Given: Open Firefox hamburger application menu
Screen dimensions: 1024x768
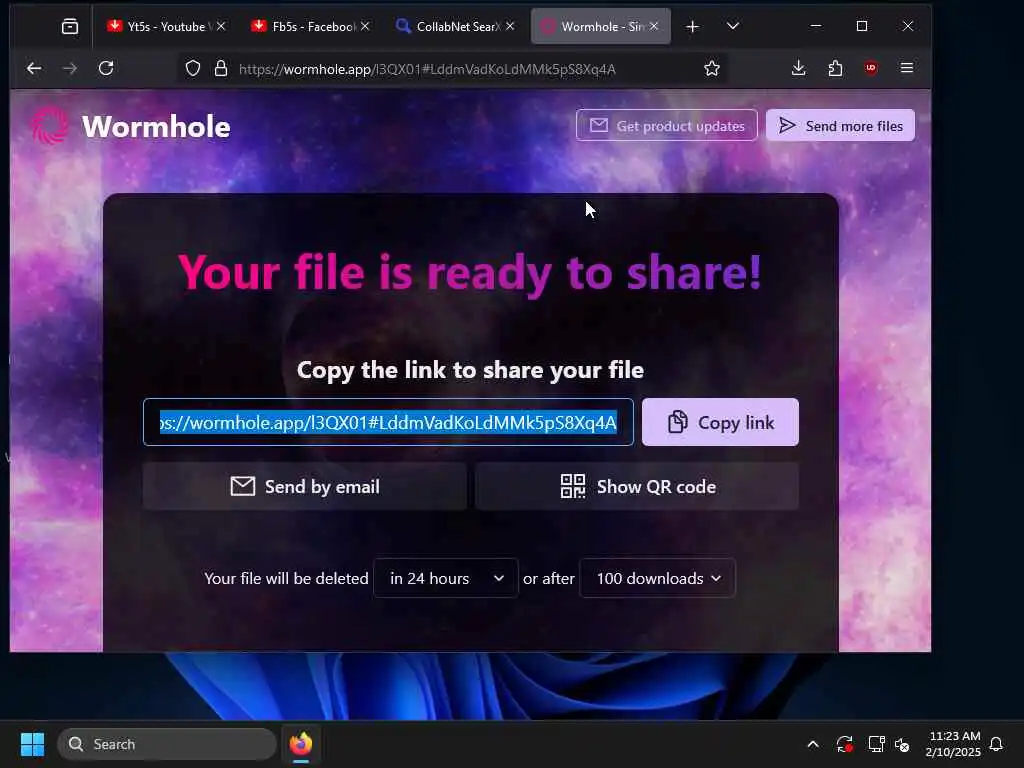Looking at the screenshot, I should (x=906, y=68).
